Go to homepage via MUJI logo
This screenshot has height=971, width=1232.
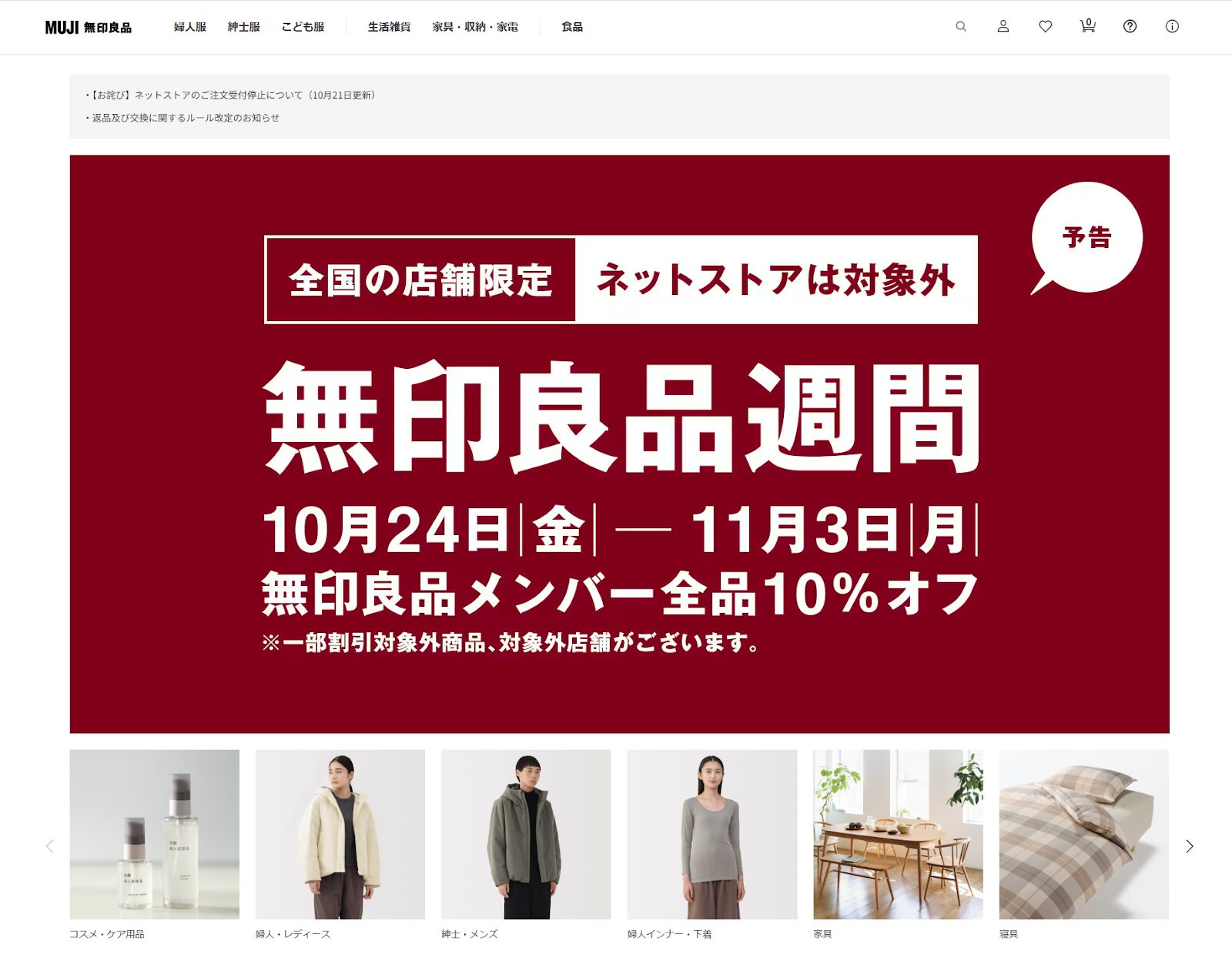point(88,27)
